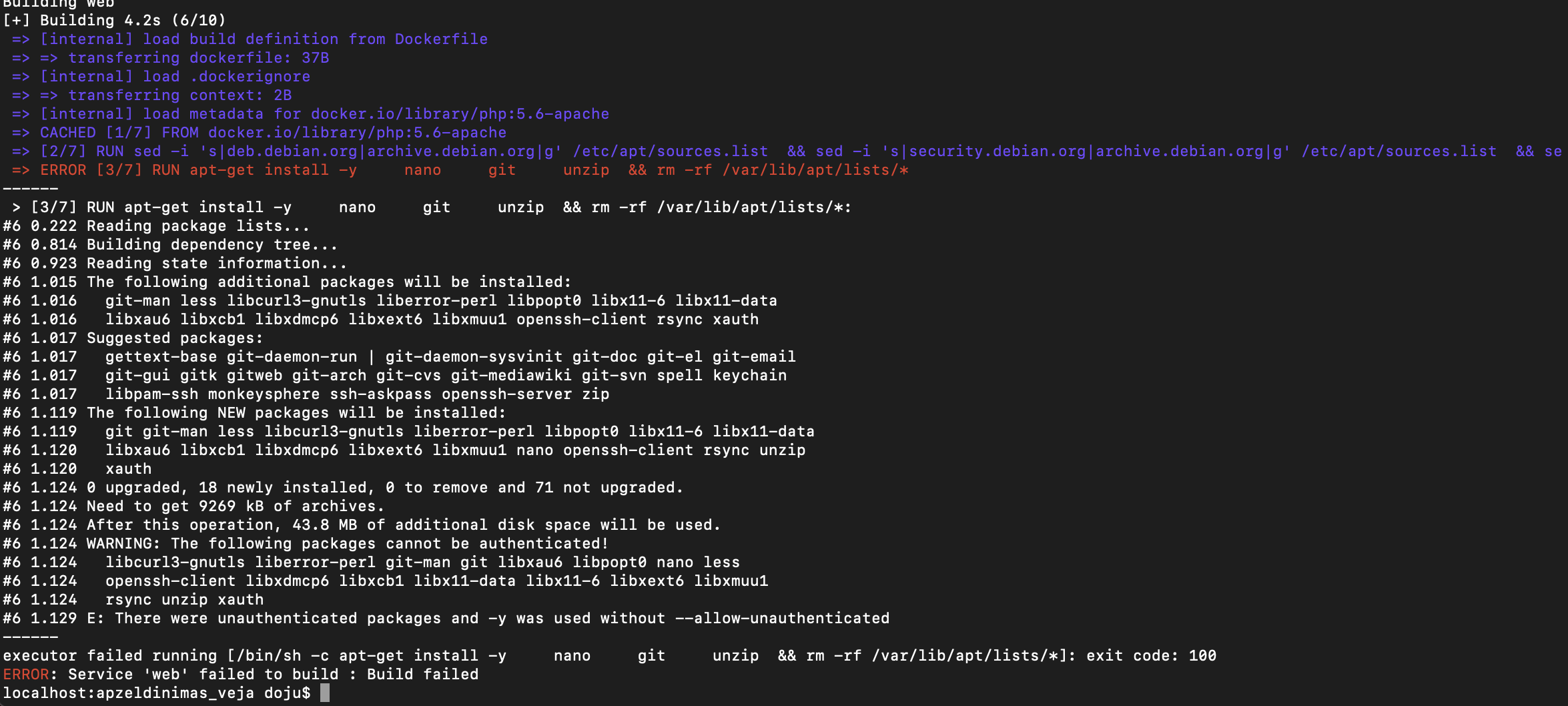Click the "Suggested packages:" line

175,338
